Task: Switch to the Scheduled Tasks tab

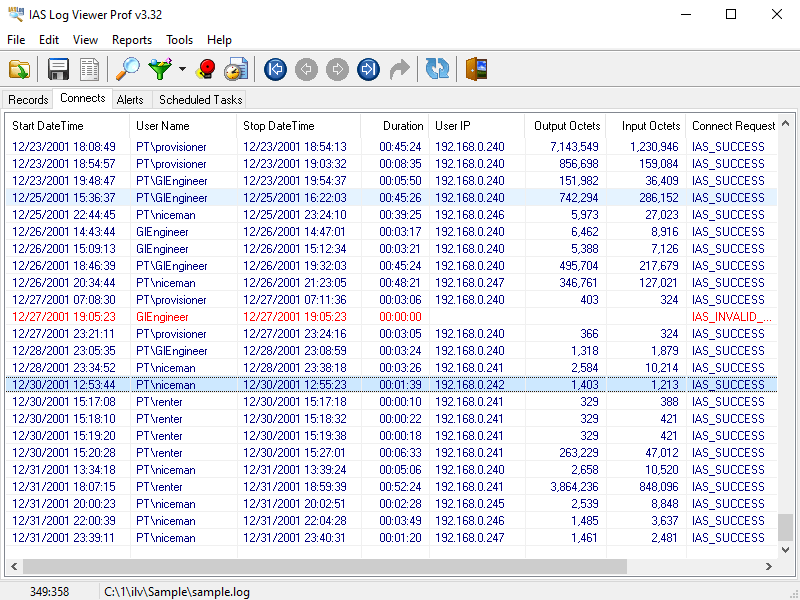Action: [201, 99]
